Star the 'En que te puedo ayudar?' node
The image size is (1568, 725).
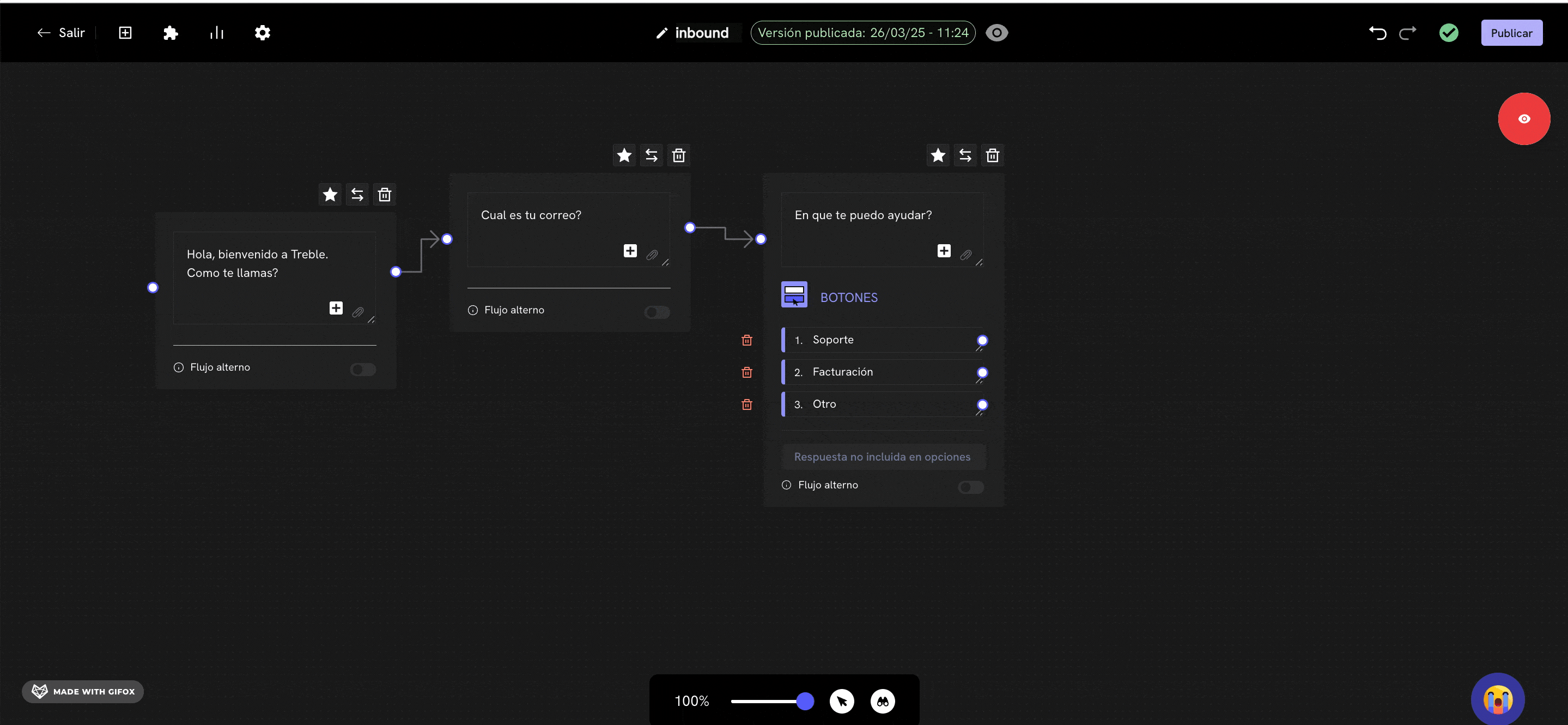coord(938,156)
